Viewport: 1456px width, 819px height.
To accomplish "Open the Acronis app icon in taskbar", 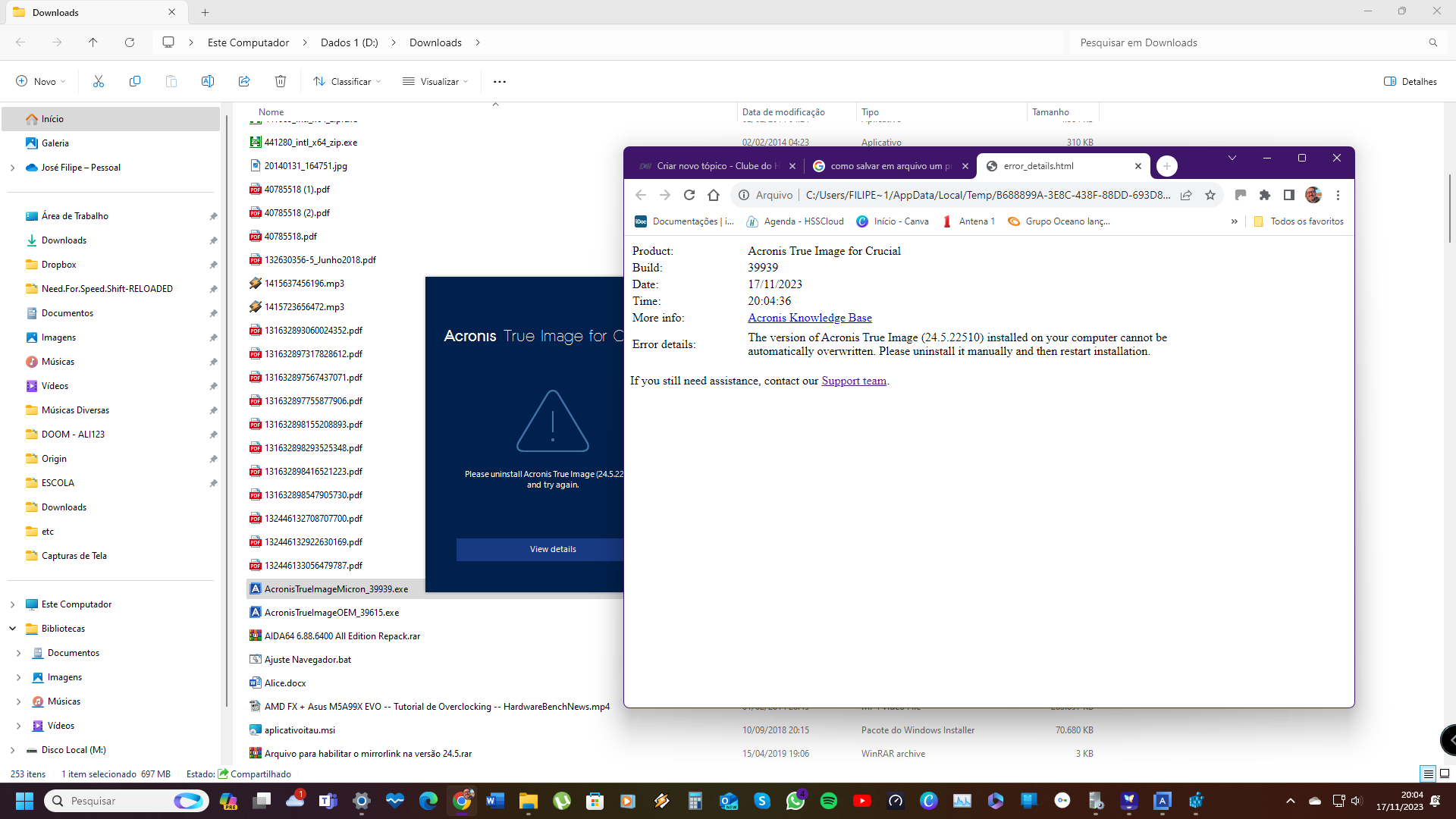I will tap(1163, 801).
